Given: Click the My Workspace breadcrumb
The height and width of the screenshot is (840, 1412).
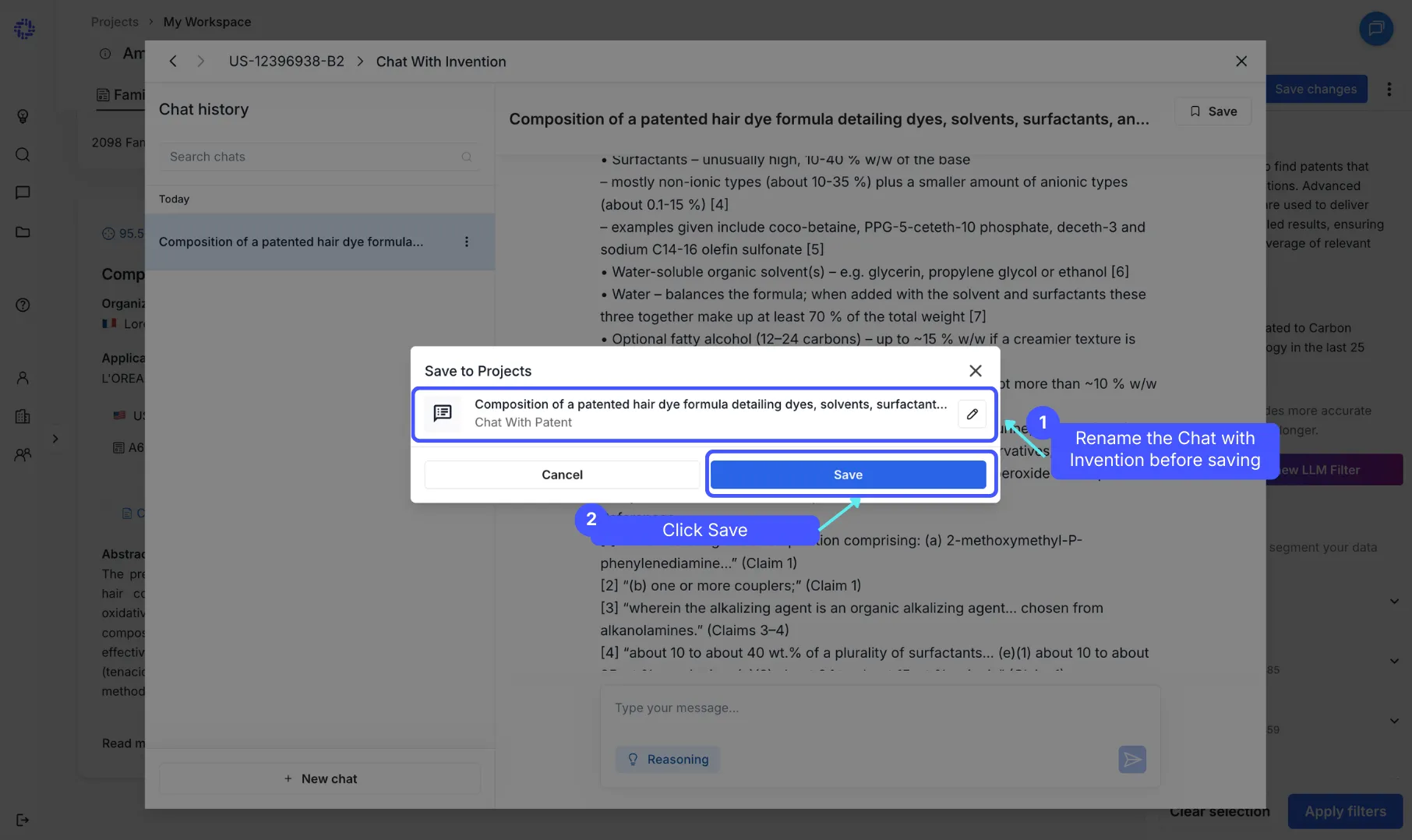Looking at the screenshot, I should (x=207, y=22).
